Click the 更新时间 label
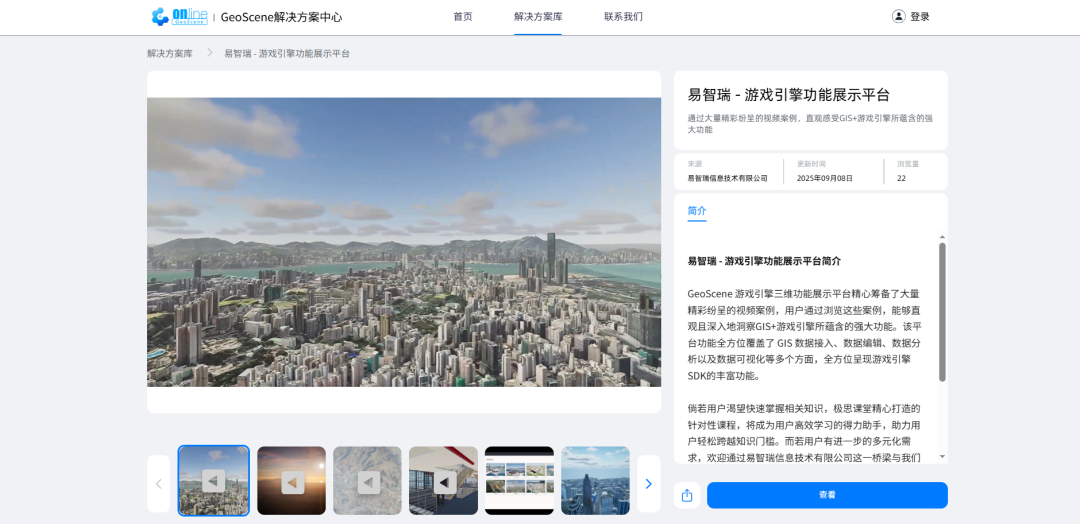This screenshot has width=1080, height=524. [x=811, y=165]
